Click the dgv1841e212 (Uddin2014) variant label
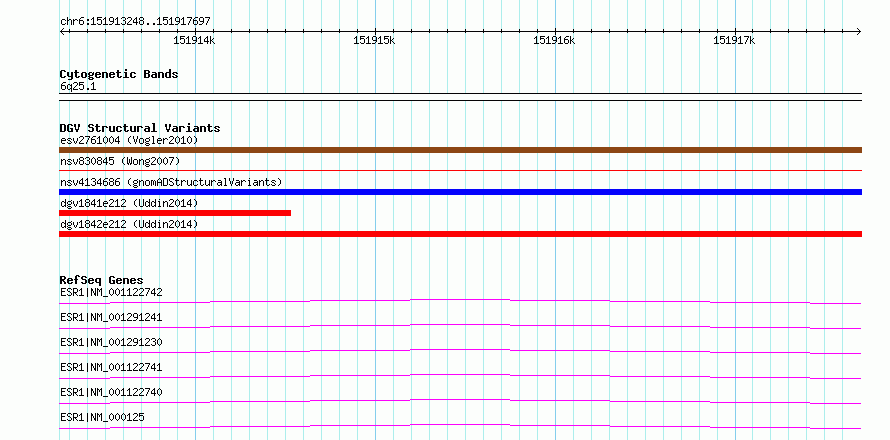This screenshot has height=440, width=890. click(129, 203)
